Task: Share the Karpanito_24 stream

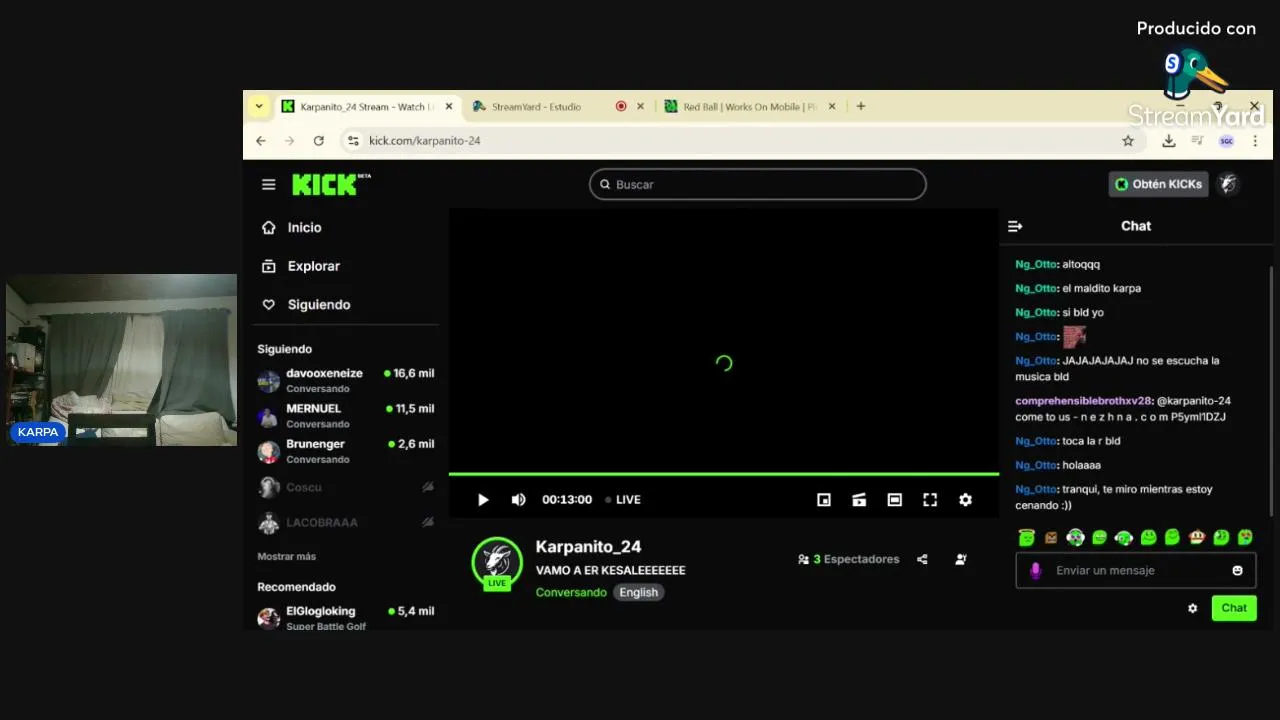Action: (922, 560)
